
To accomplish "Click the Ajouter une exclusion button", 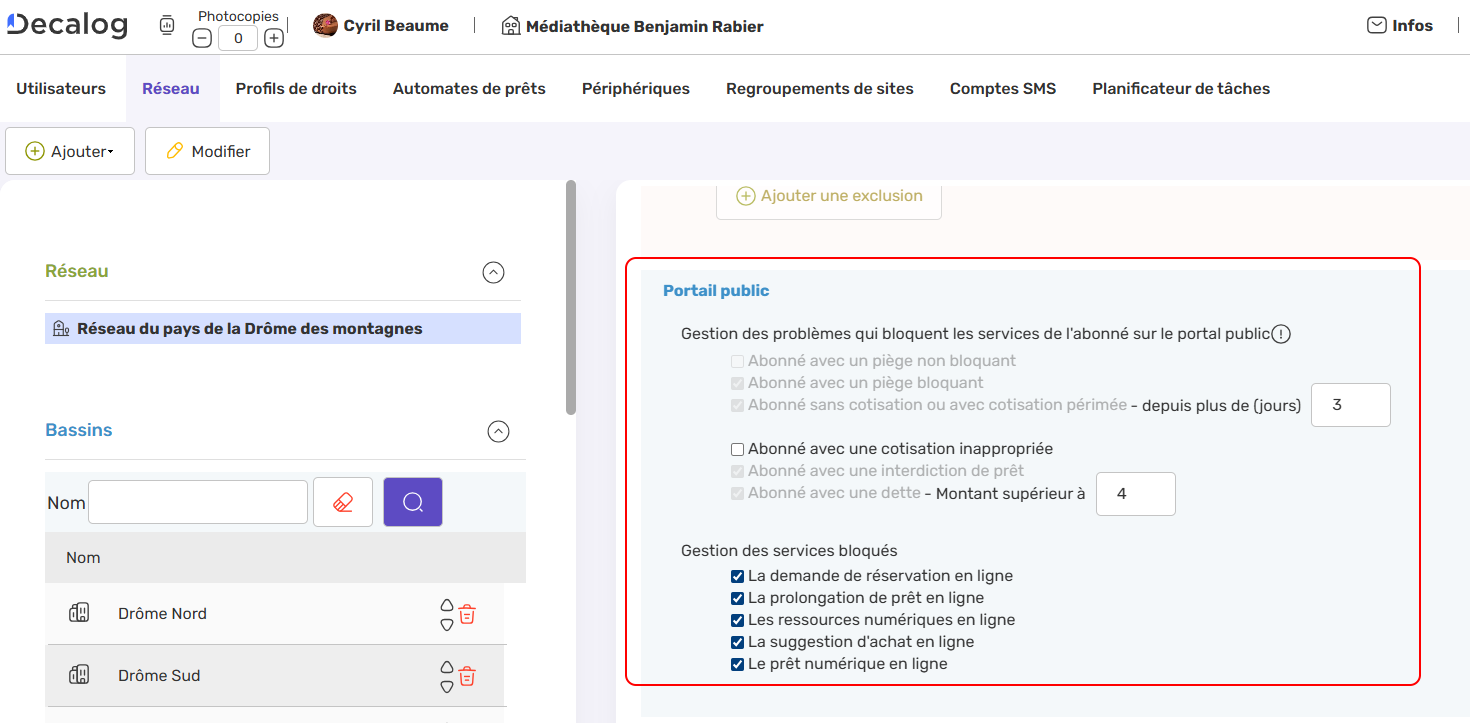I will [828, 195].
